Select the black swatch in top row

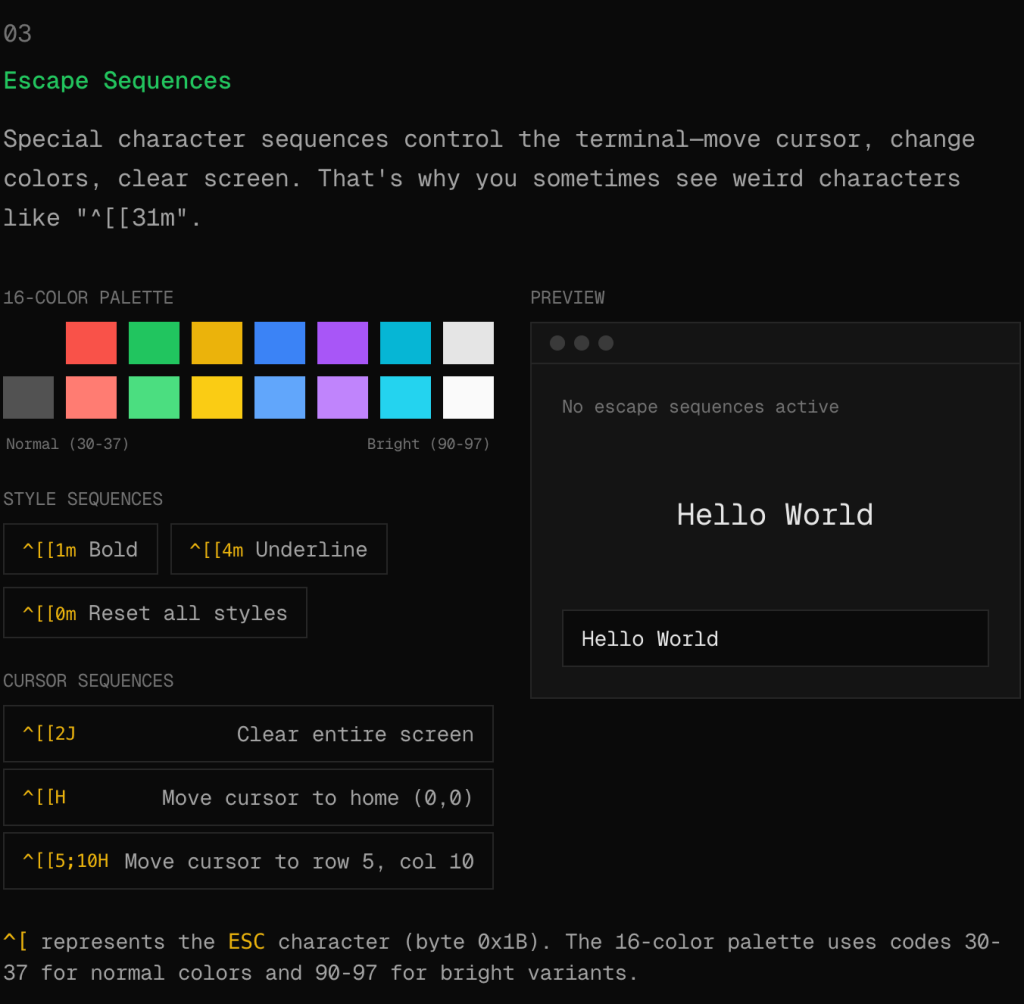(28, 343)
